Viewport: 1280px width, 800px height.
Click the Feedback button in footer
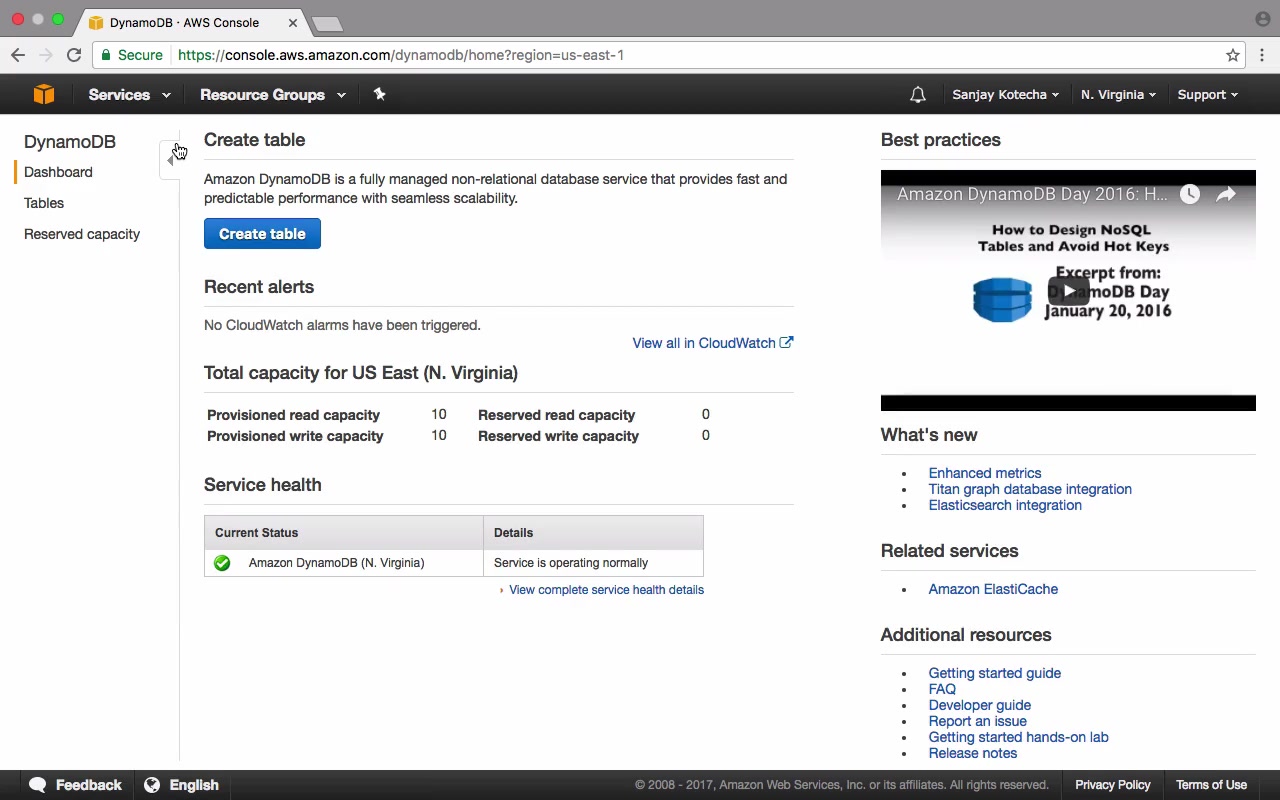pyautogui.click(x=76, y=785)
